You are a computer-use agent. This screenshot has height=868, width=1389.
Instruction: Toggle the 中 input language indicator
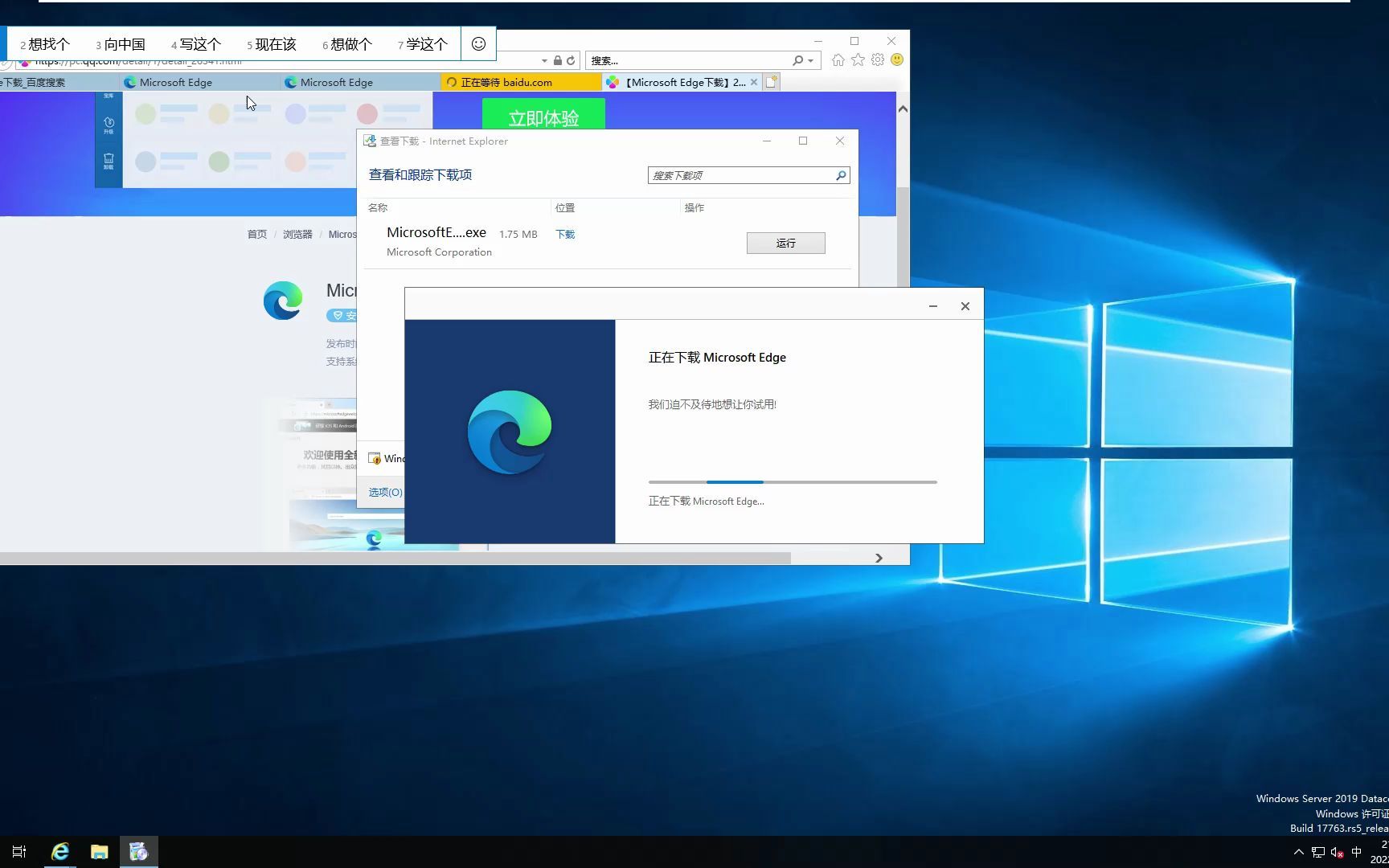click(x=1357, y=852)
